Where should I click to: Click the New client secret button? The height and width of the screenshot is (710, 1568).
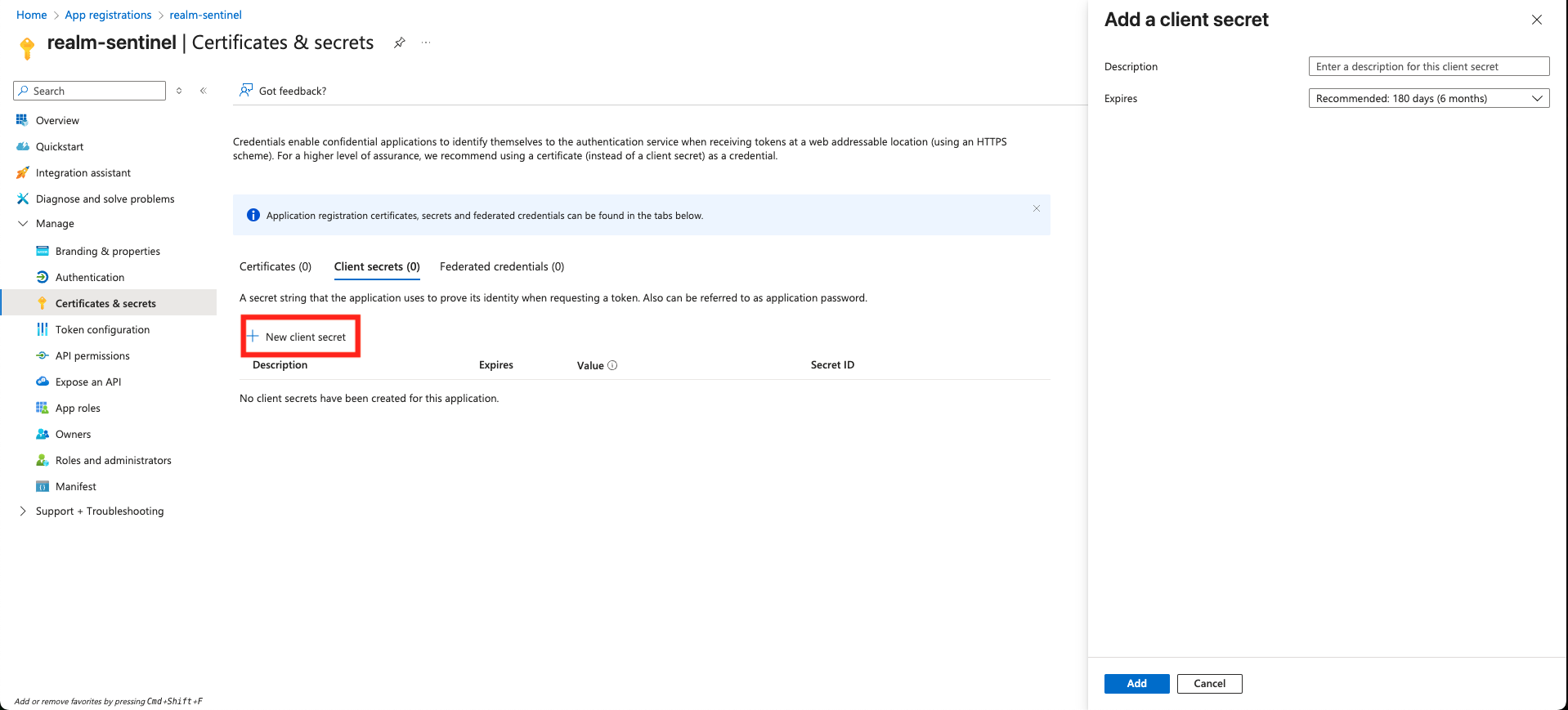(x=298, y=337)
